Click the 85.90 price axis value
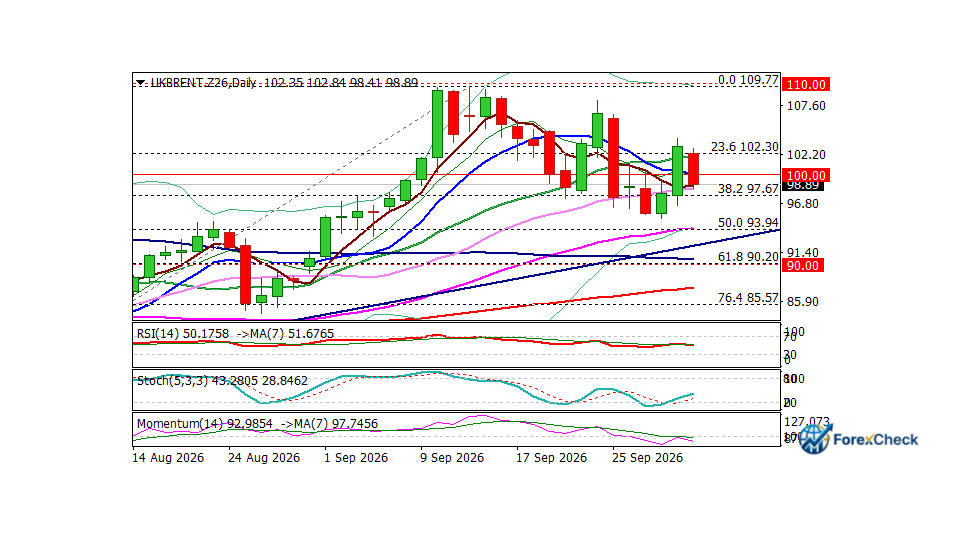 click(803, 302)
